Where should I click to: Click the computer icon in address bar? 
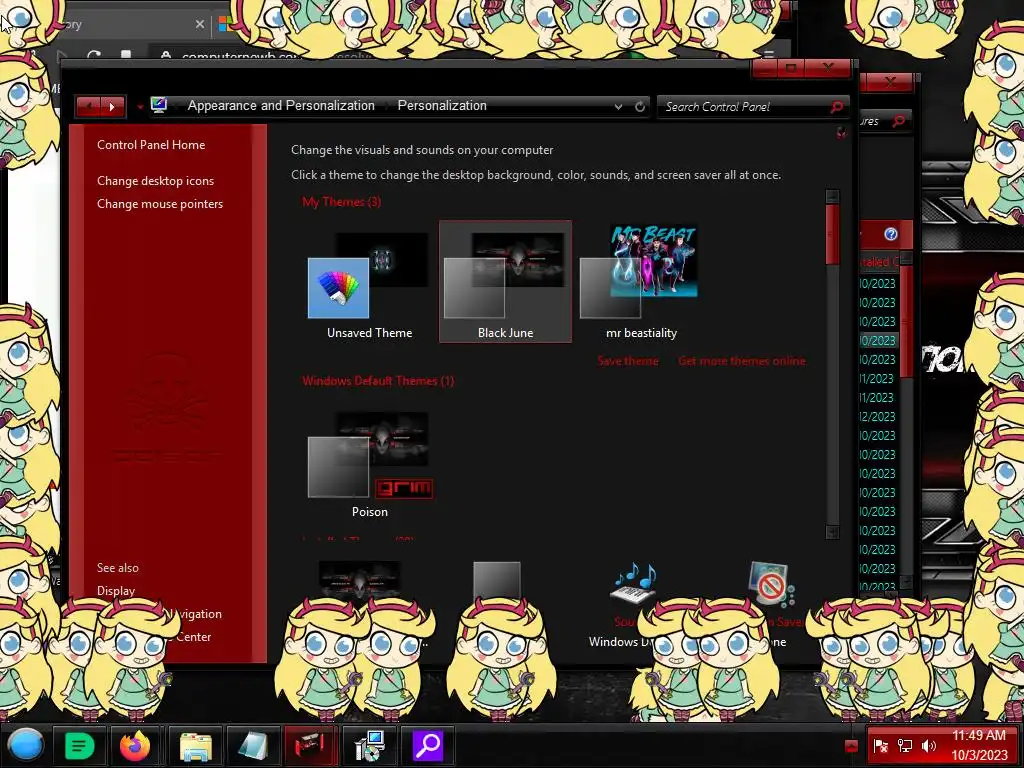[x=159, y=105]
